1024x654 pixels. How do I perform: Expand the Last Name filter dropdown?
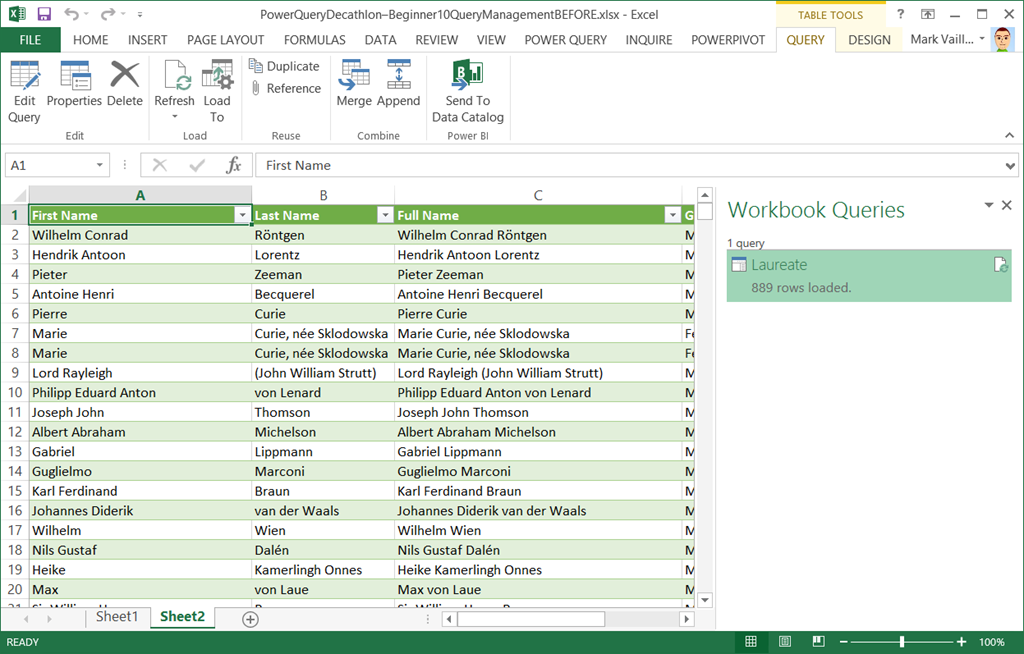384,215
